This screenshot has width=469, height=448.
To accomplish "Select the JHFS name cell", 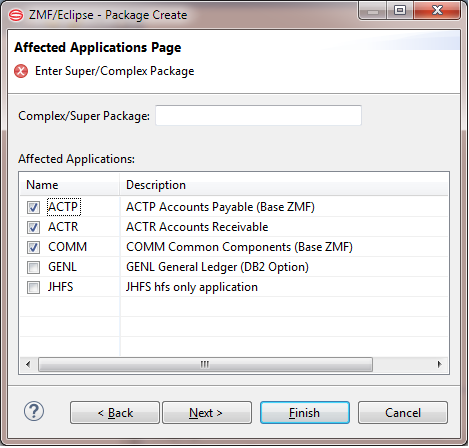I will pos(60,287).
